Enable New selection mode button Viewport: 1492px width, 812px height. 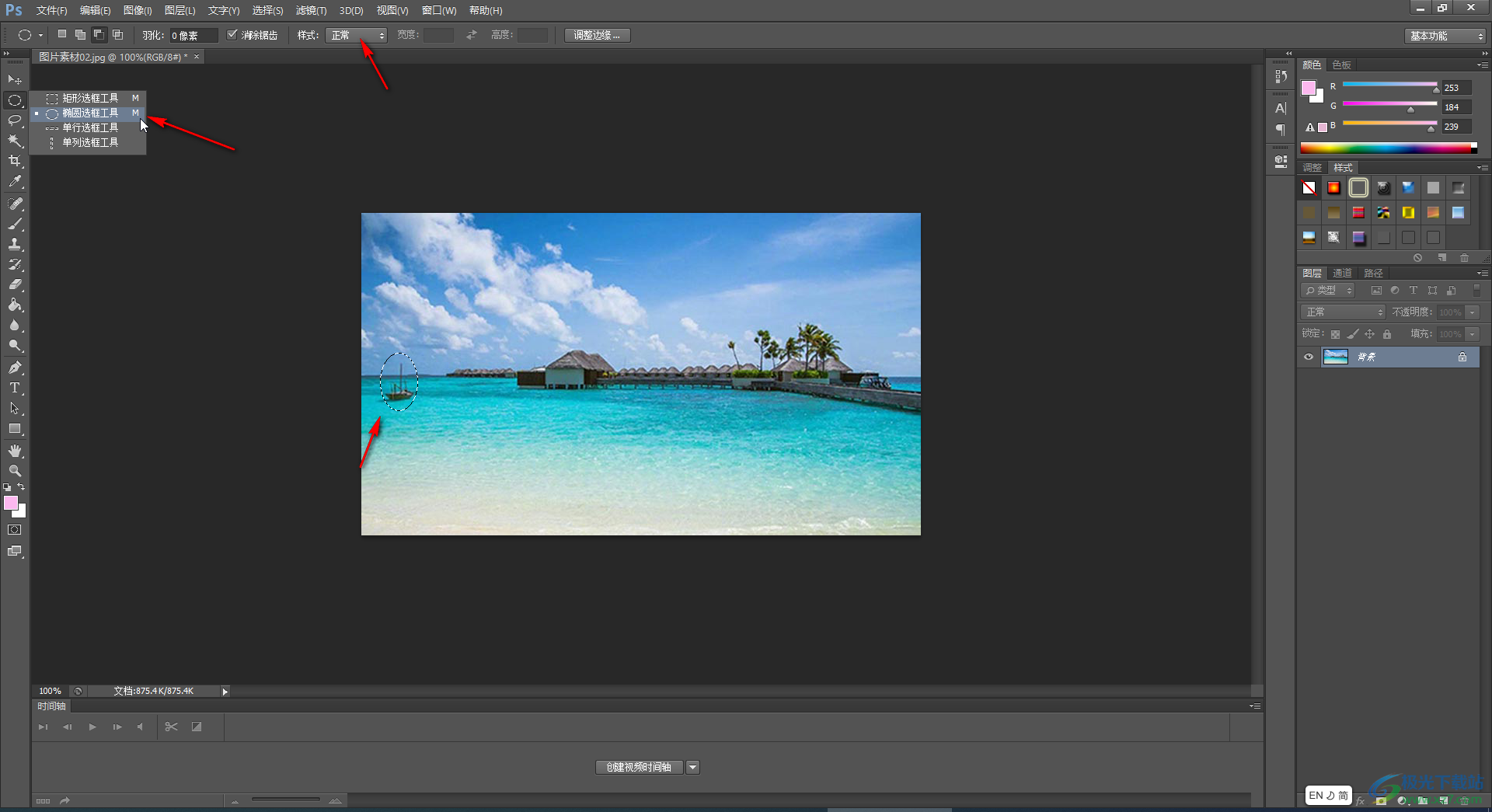click(x=62, y=35)
